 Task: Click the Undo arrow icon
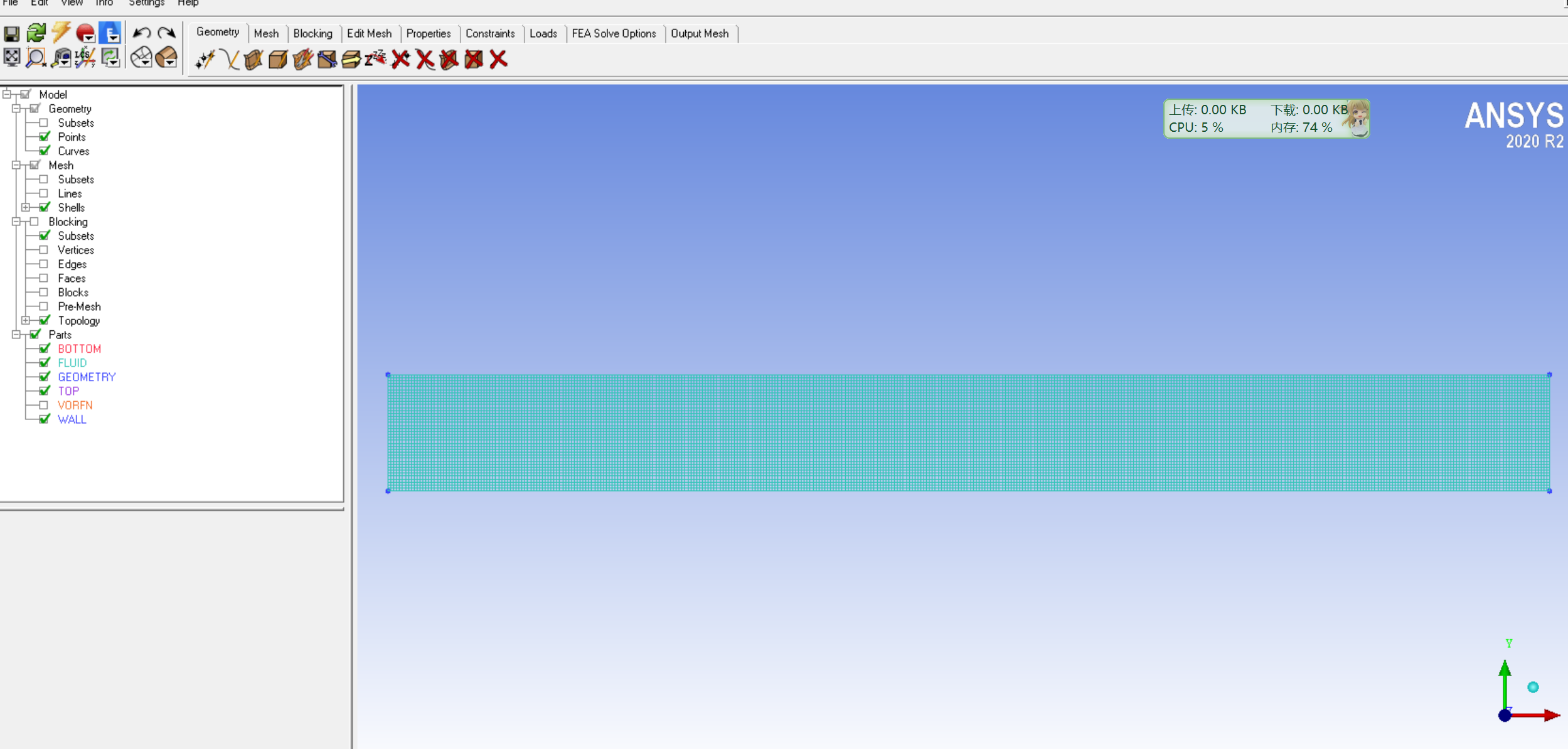[142, 33]
